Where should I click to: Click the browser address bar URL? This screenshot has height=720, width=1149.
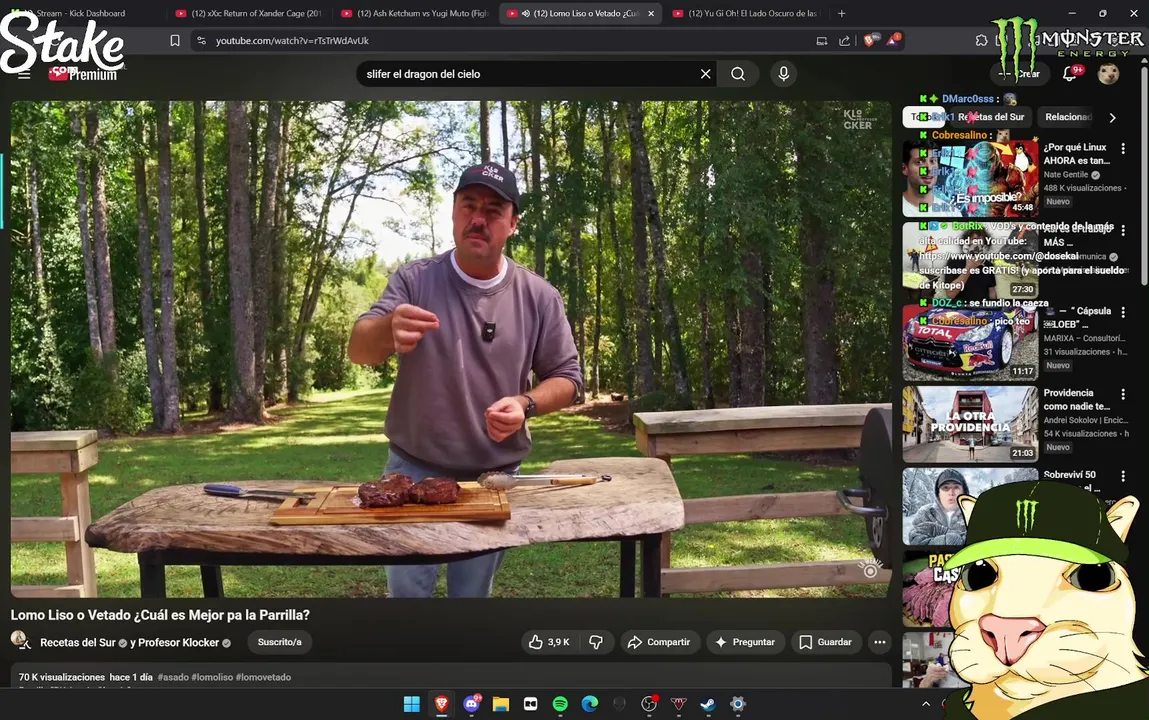pos(292,41)
